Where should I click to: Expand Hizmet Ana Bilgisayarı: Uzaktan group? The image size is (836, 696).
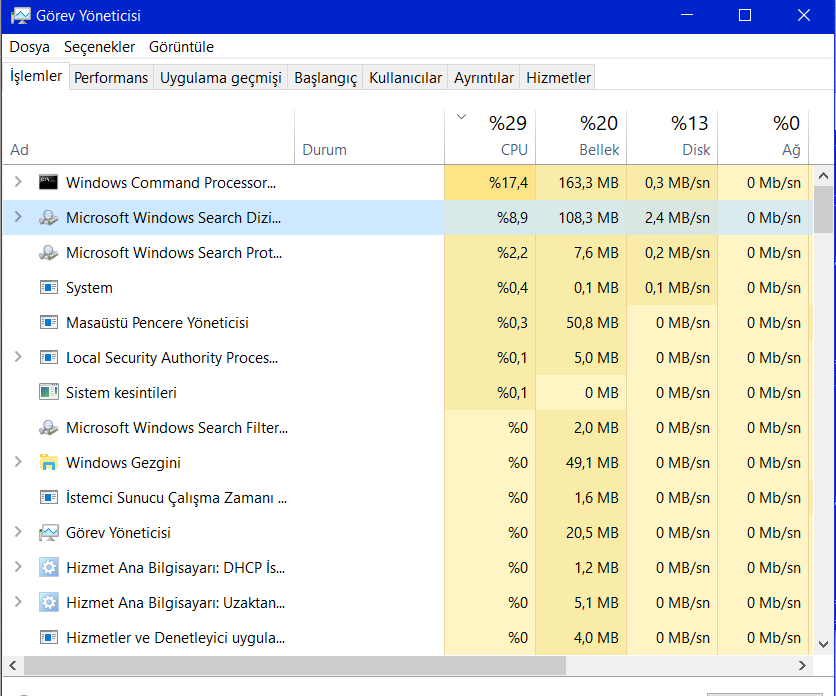tap(18, 602)
